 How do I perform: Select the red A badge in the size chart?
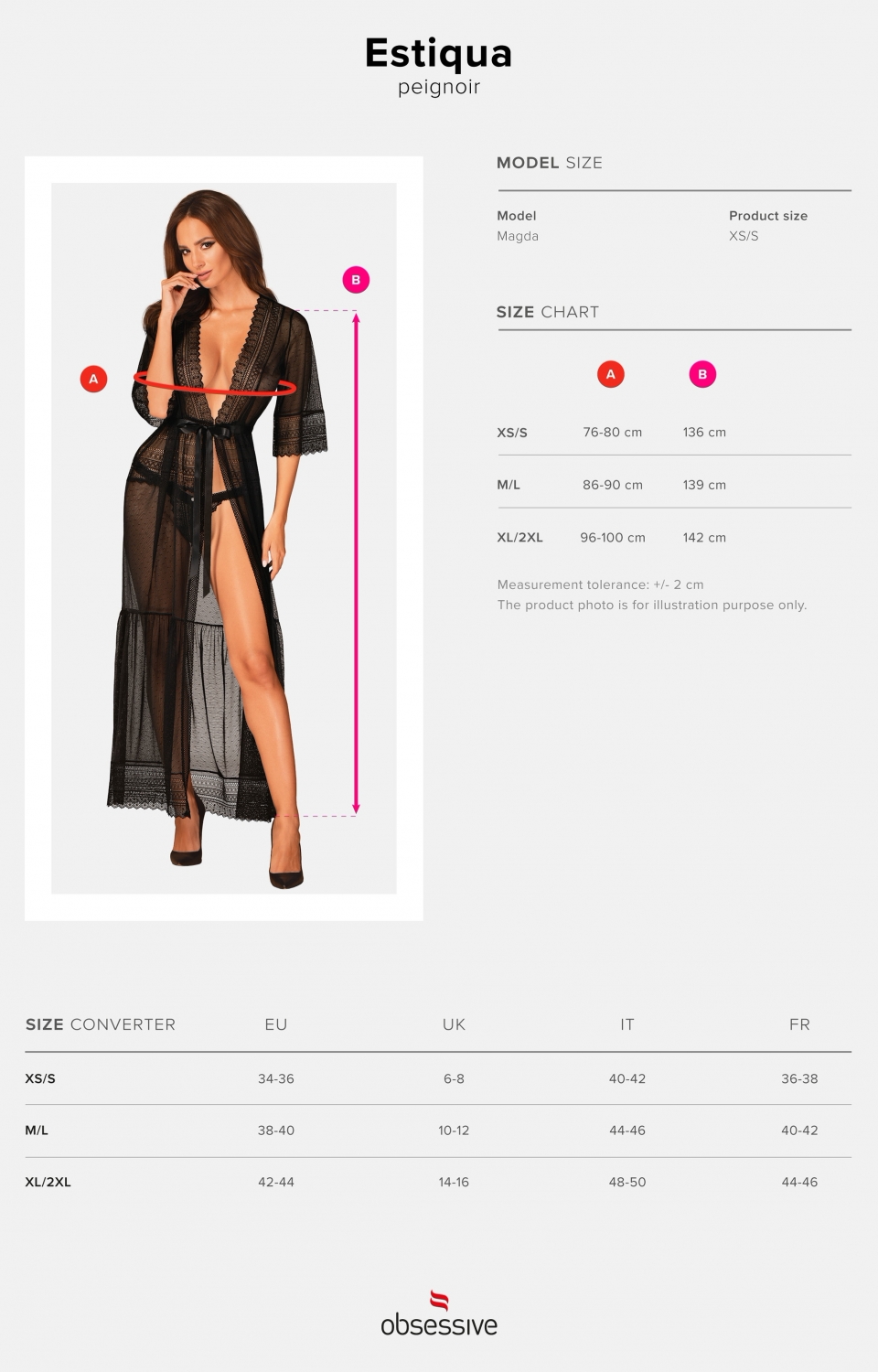(611, 374)
